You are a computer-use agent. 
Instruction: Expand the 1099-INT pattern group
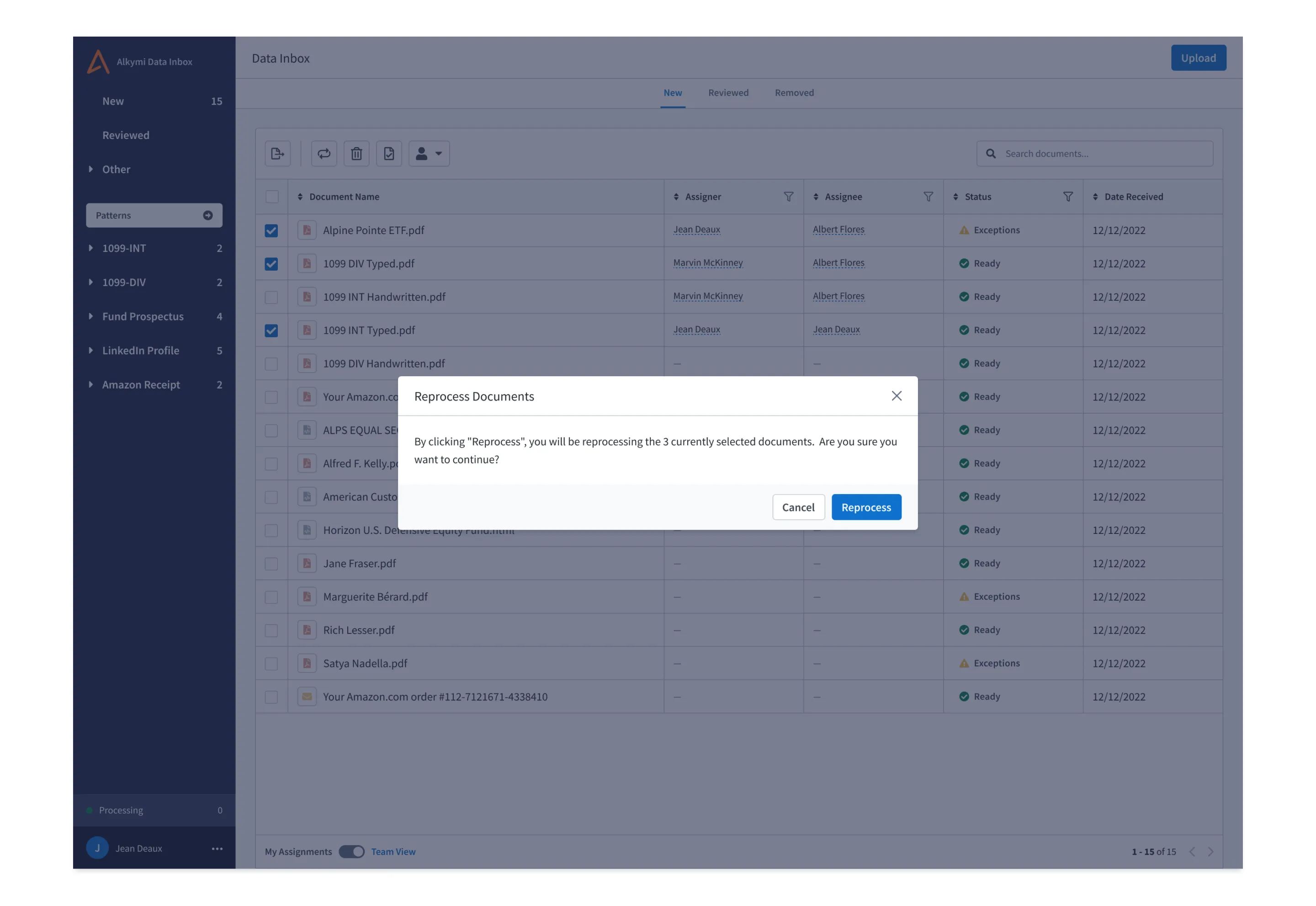pos(90,247)
